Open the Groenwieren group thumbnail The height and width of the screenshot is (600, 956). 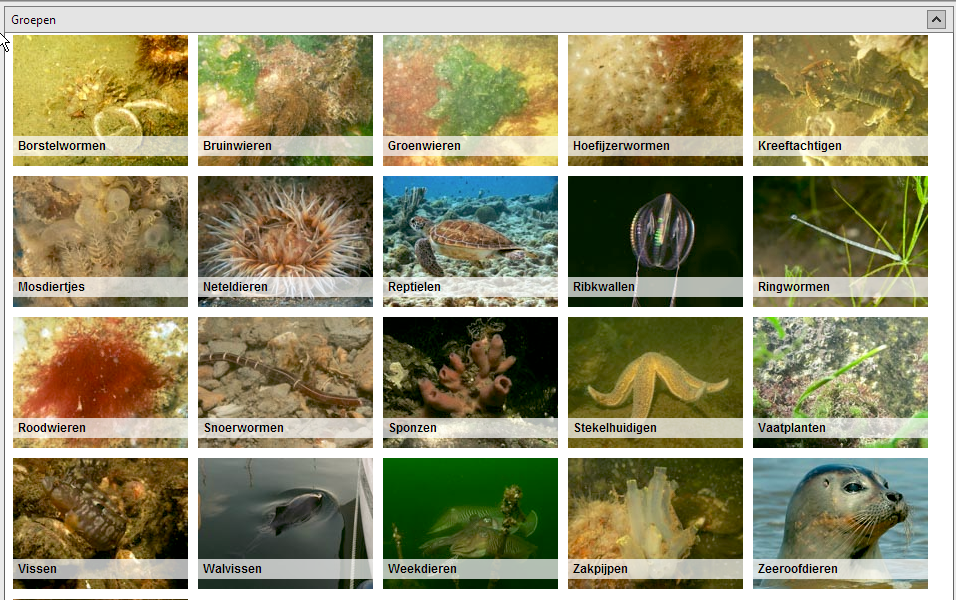coord(470,101)
